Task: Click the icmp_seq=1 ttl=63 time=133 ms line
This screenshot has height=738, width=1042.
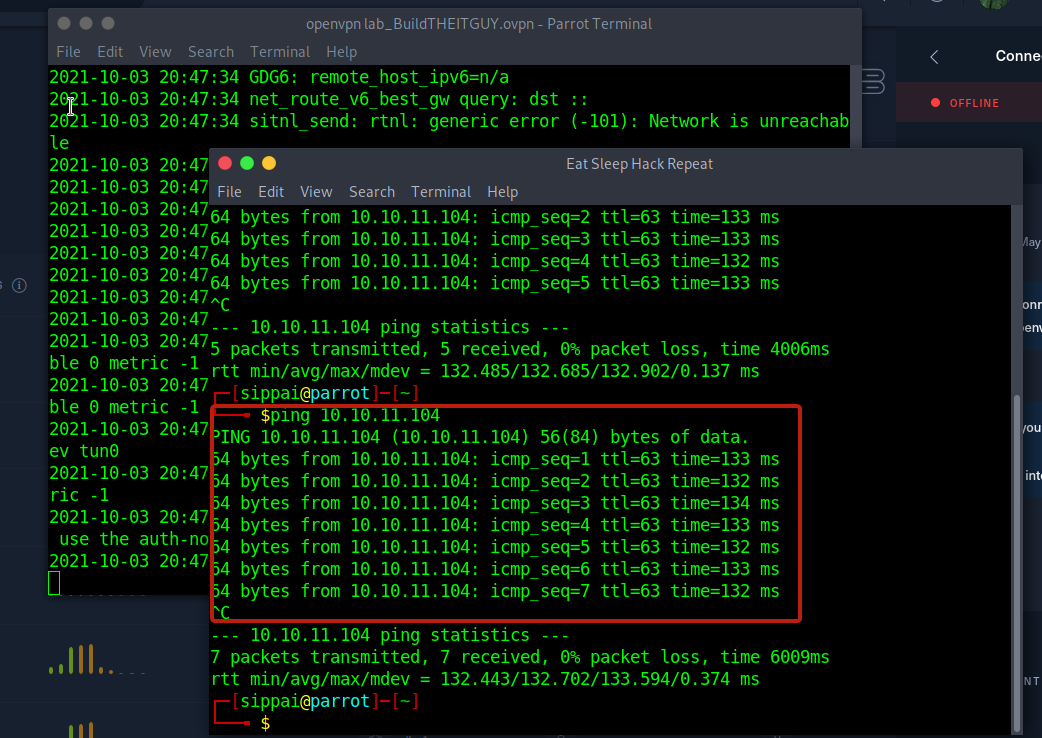Action: point(495,460)
